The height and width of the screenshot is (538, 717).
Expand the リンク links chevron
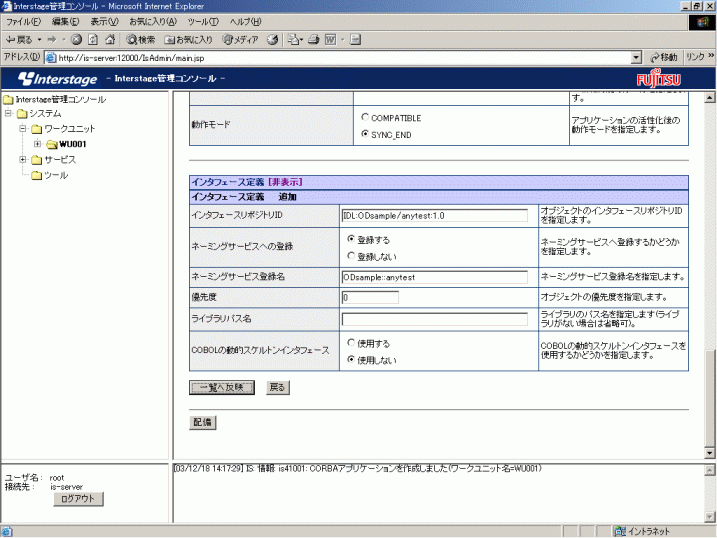pos(711,55)
